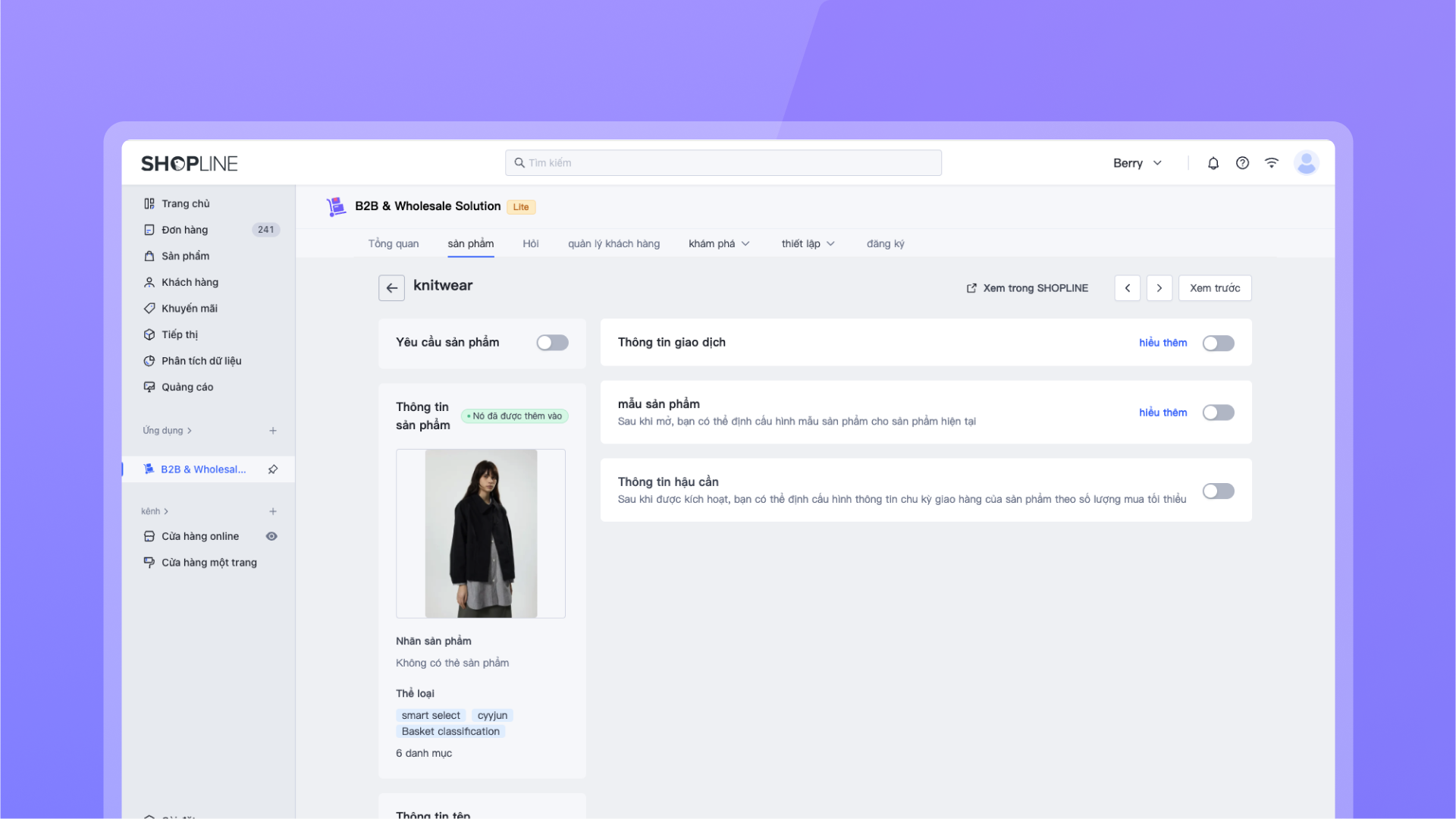
Task: Expand the khám phá dropdown
Action: (x=719, y=243)
